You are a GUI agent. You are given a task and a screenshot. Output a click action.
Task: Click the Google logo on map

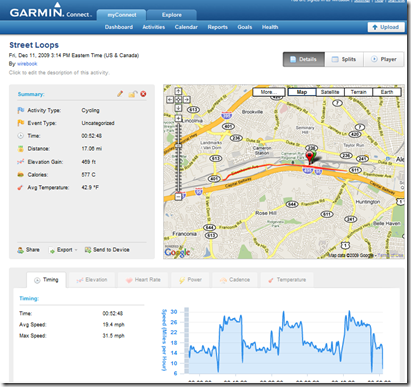click(x=177, y=253)
